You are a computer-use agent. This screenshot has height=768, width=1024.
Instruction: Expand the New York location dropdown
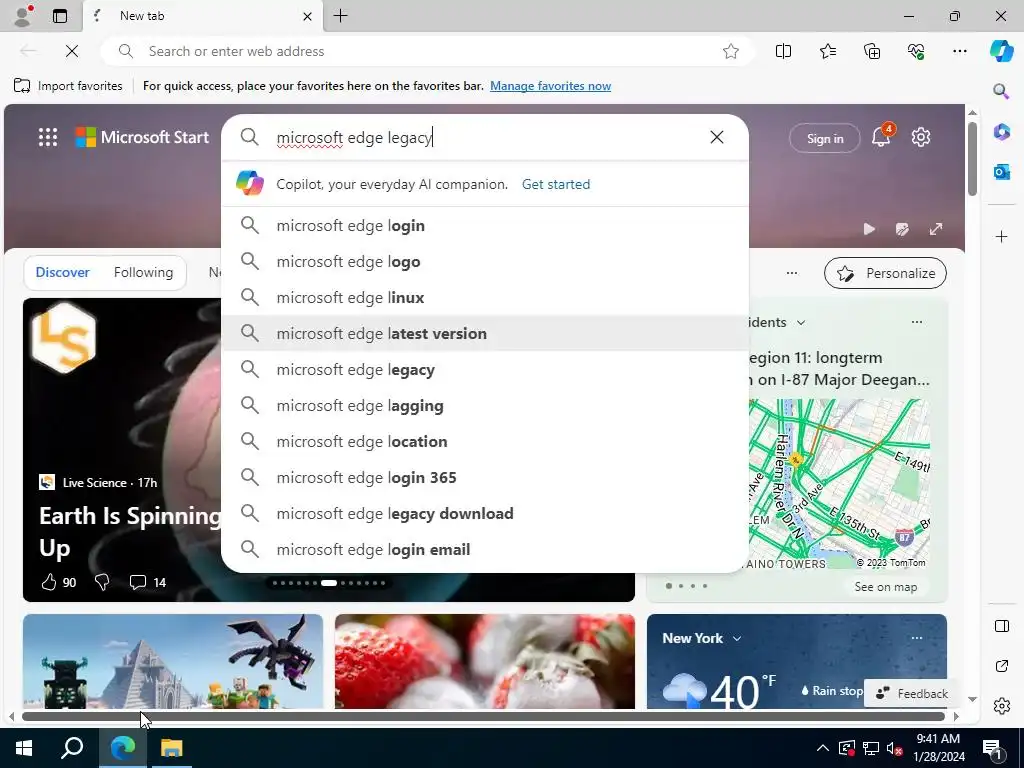pos(737,639)
